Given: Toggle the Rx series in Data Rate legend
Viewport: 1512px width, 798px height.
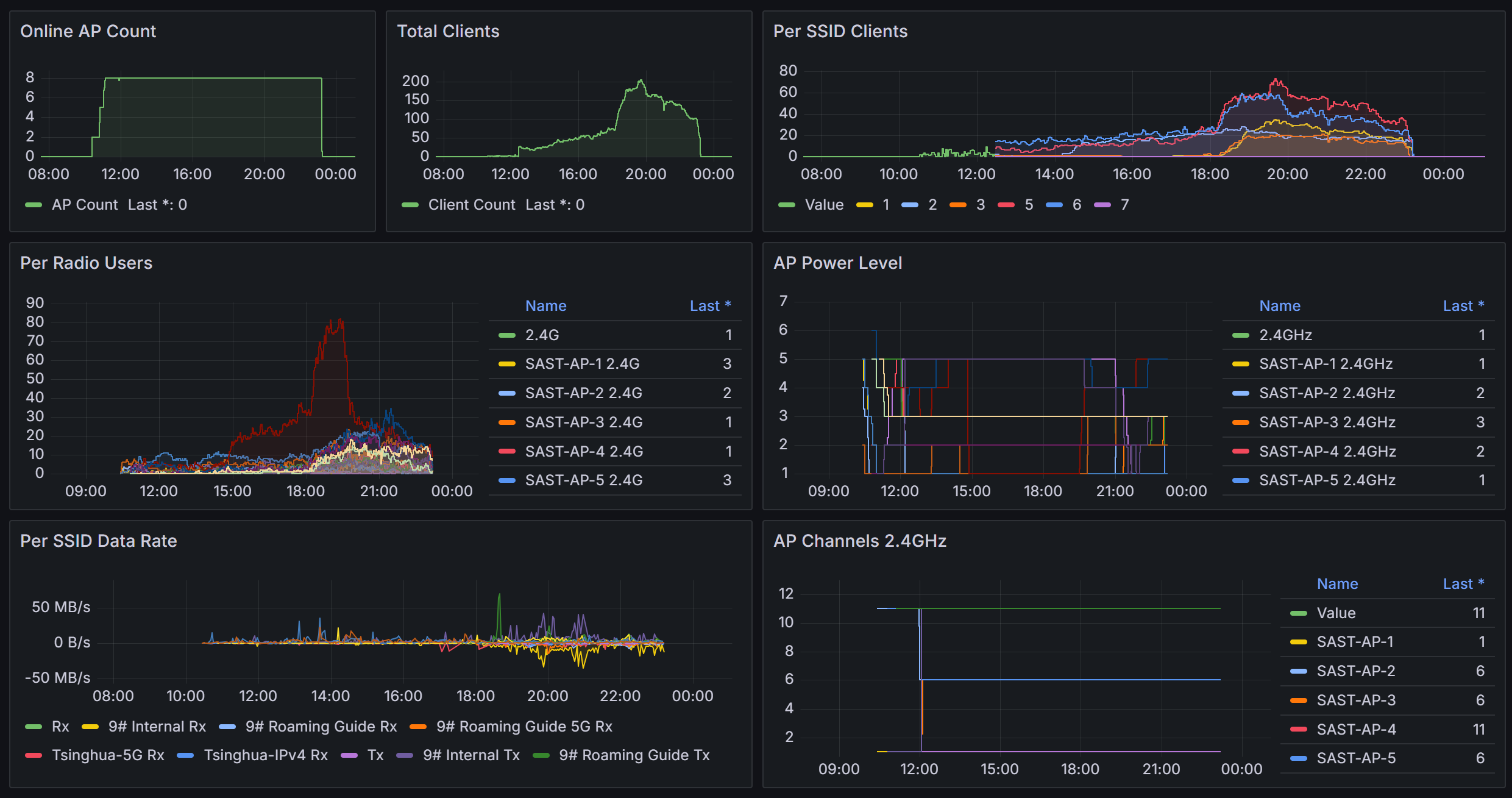Looking at the screenshot, I should (60, 727).
